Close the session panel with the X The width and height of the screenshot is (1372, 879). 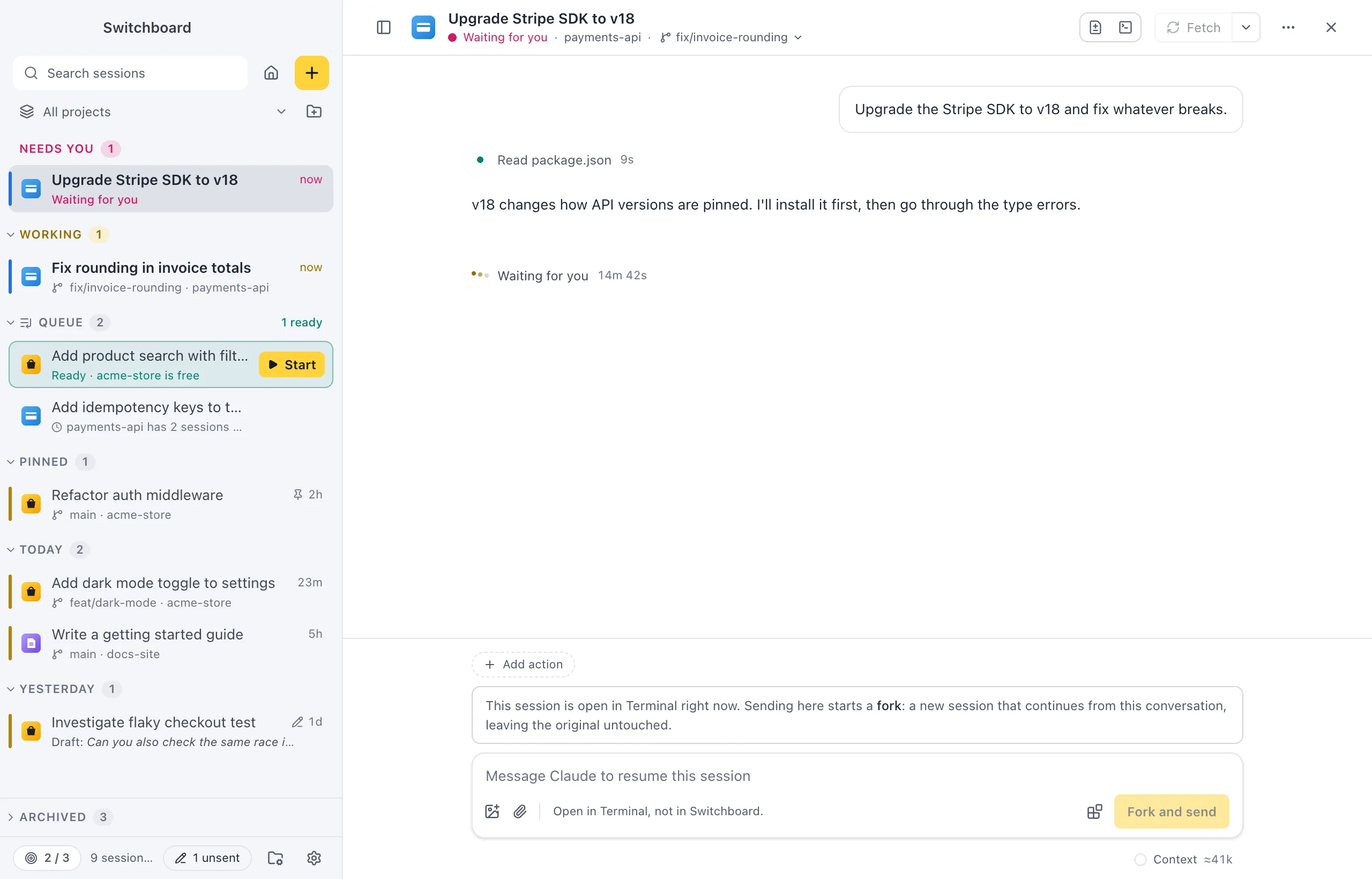1331,27
